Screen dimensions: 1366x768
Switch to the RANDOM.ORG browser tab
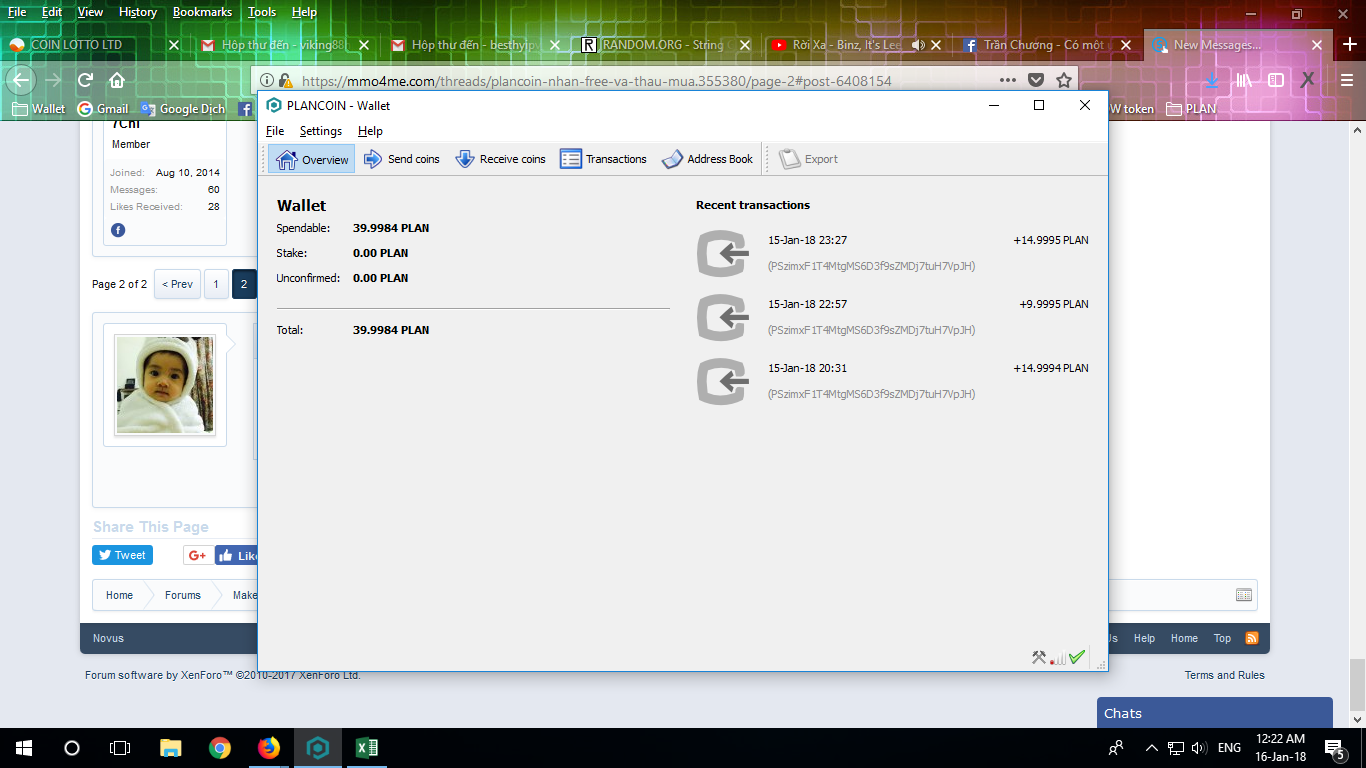pyautogui.click(x=655, y=45)
